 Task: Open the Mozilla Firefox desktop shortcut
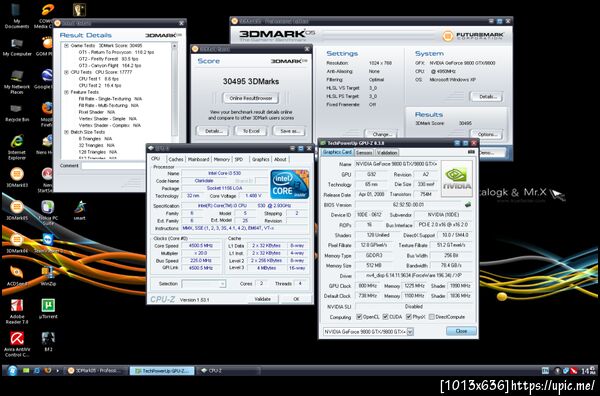[47, 113]
